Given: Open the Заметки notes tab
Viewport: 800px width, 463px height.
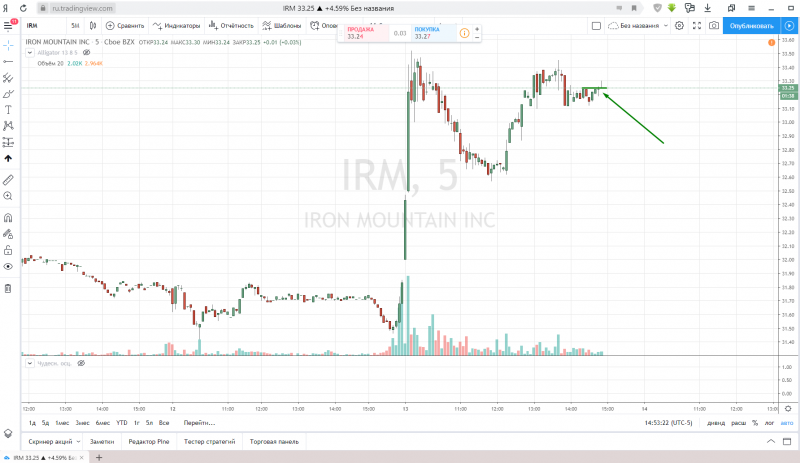Looking at the screenshot, I should tap(102, 442).
